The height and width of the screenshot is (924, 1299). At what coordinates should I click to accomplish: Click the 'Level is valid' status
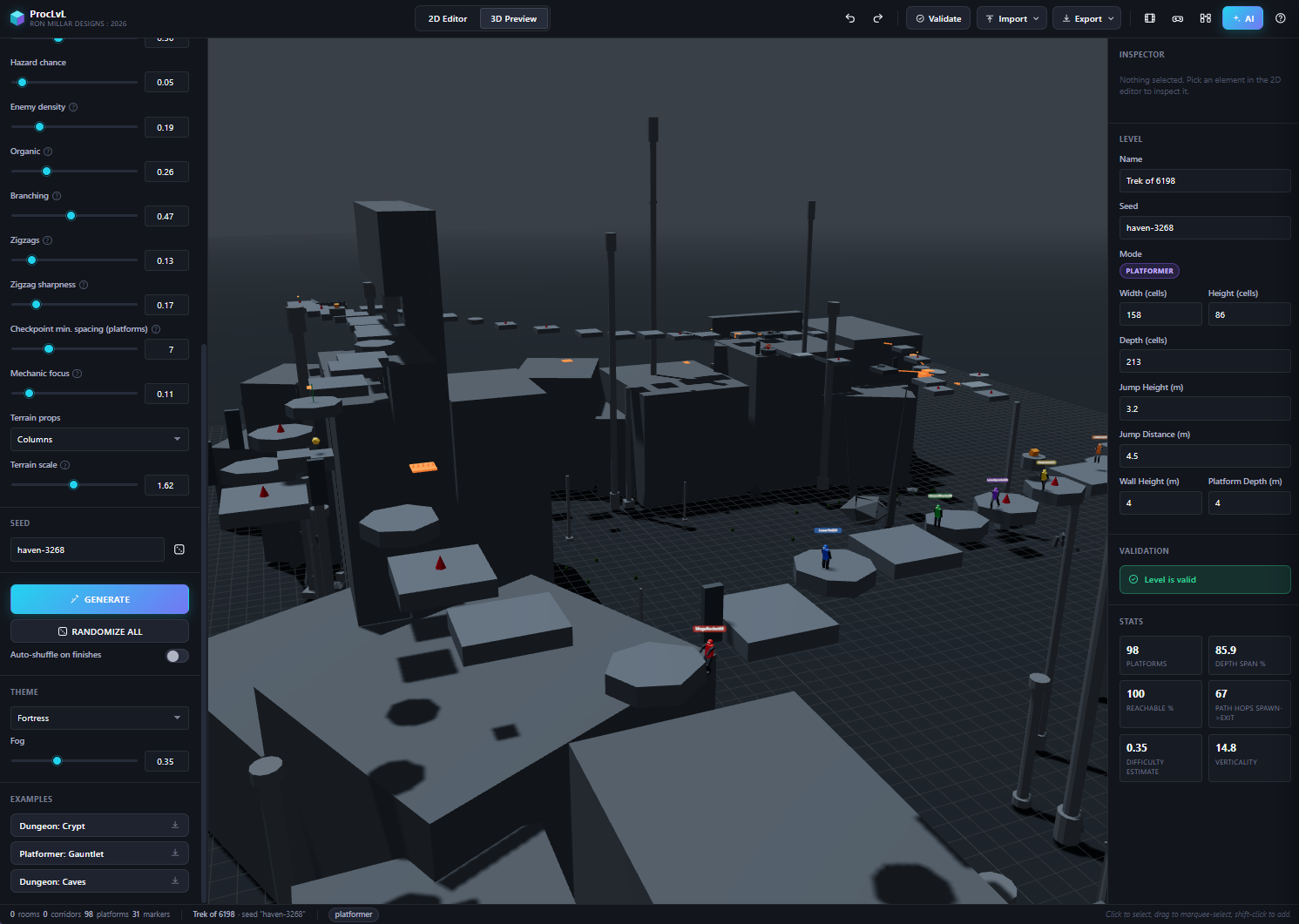click(x=1205, y=579)
